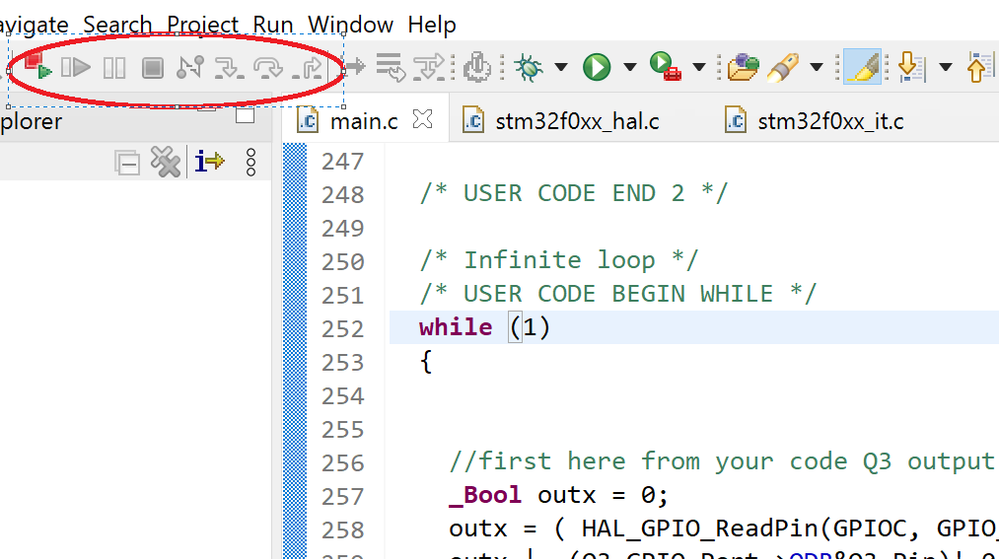Click the Step Return icon
Image resolution: width=999 pixels, height=559 pixels.
[x=308, y=68]
